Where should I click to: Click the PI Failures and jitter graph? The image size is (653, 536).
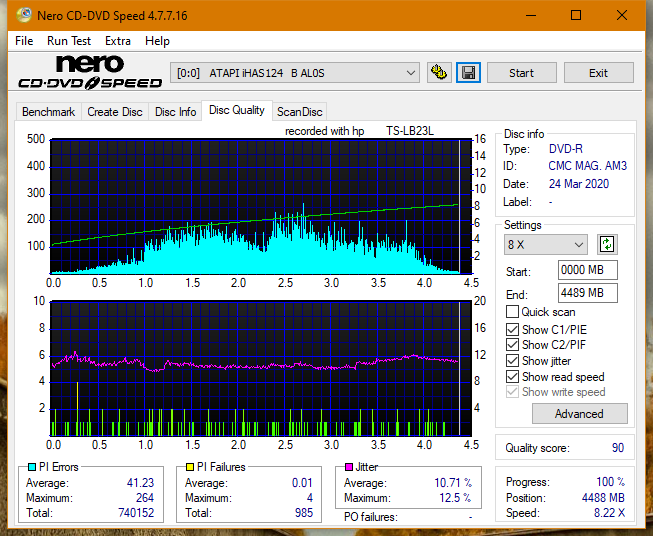pos(261,368)
